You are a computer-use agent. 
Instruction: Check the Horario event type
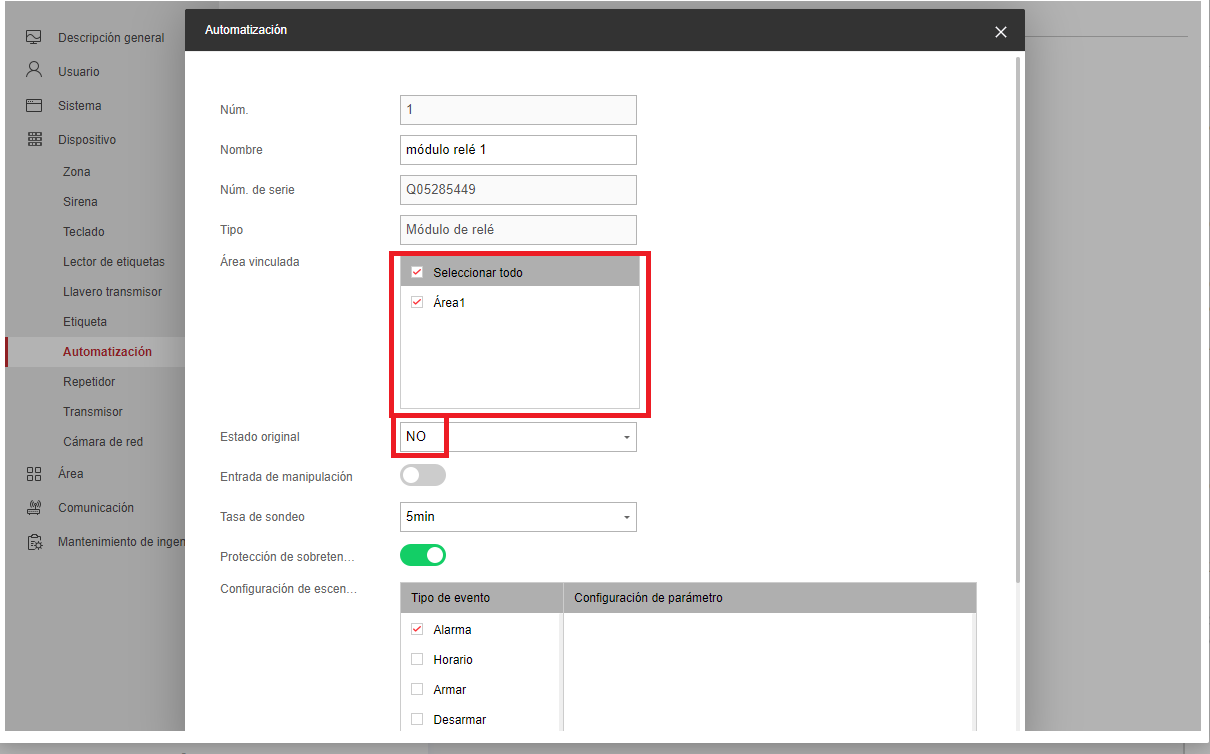pyautogui.click(x=417, y=660)
